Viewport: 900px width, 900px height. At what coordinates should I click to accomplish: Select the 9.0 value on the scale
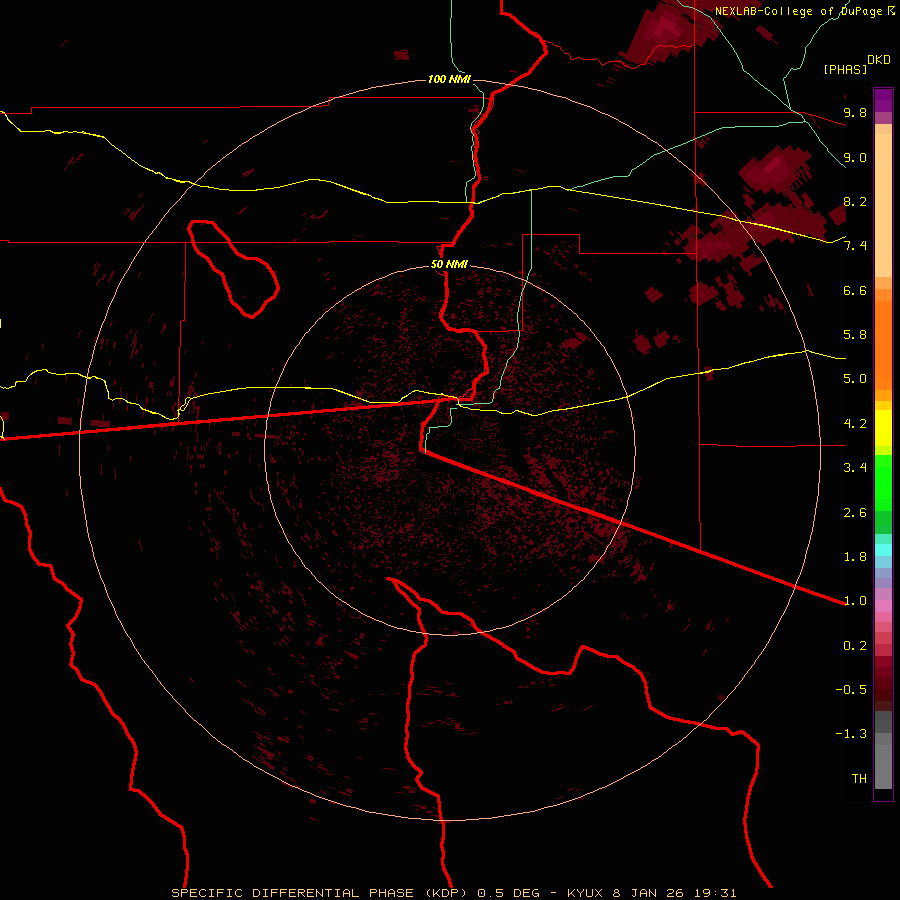[x=855, y=157]
